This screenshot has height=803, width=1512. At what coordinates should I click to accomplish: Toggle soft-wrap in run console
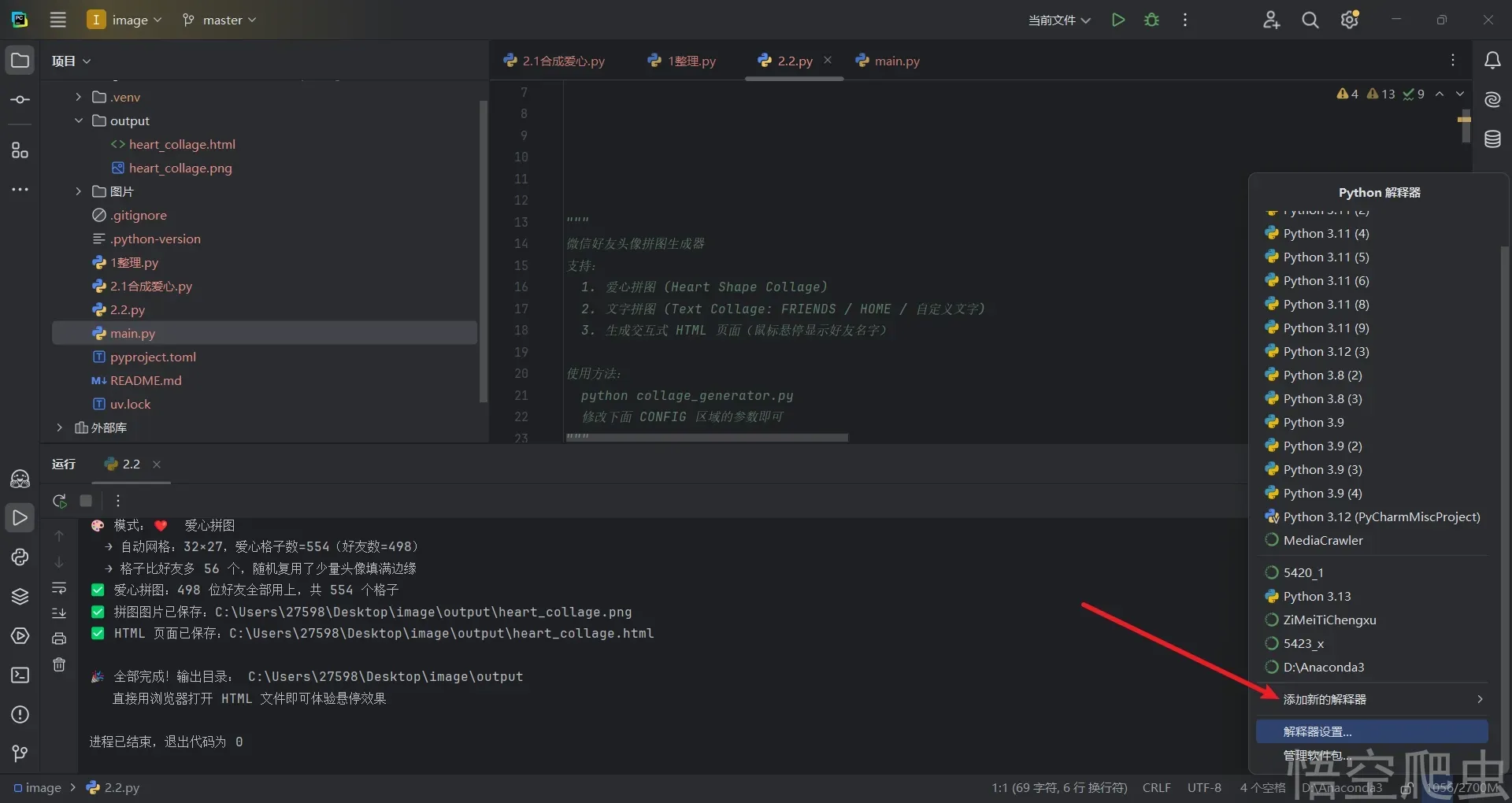[59, 588]
